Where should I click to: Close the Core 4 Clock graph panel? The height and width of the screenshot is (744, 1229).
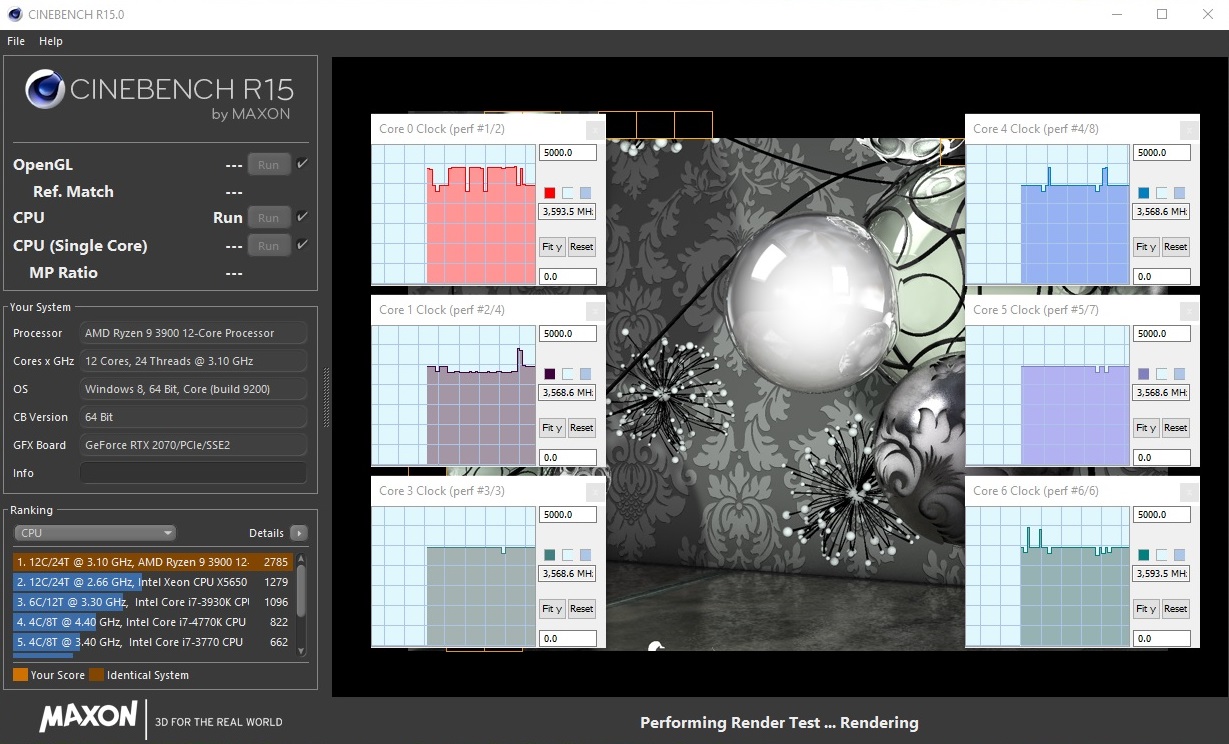(x=1188, y=129)
